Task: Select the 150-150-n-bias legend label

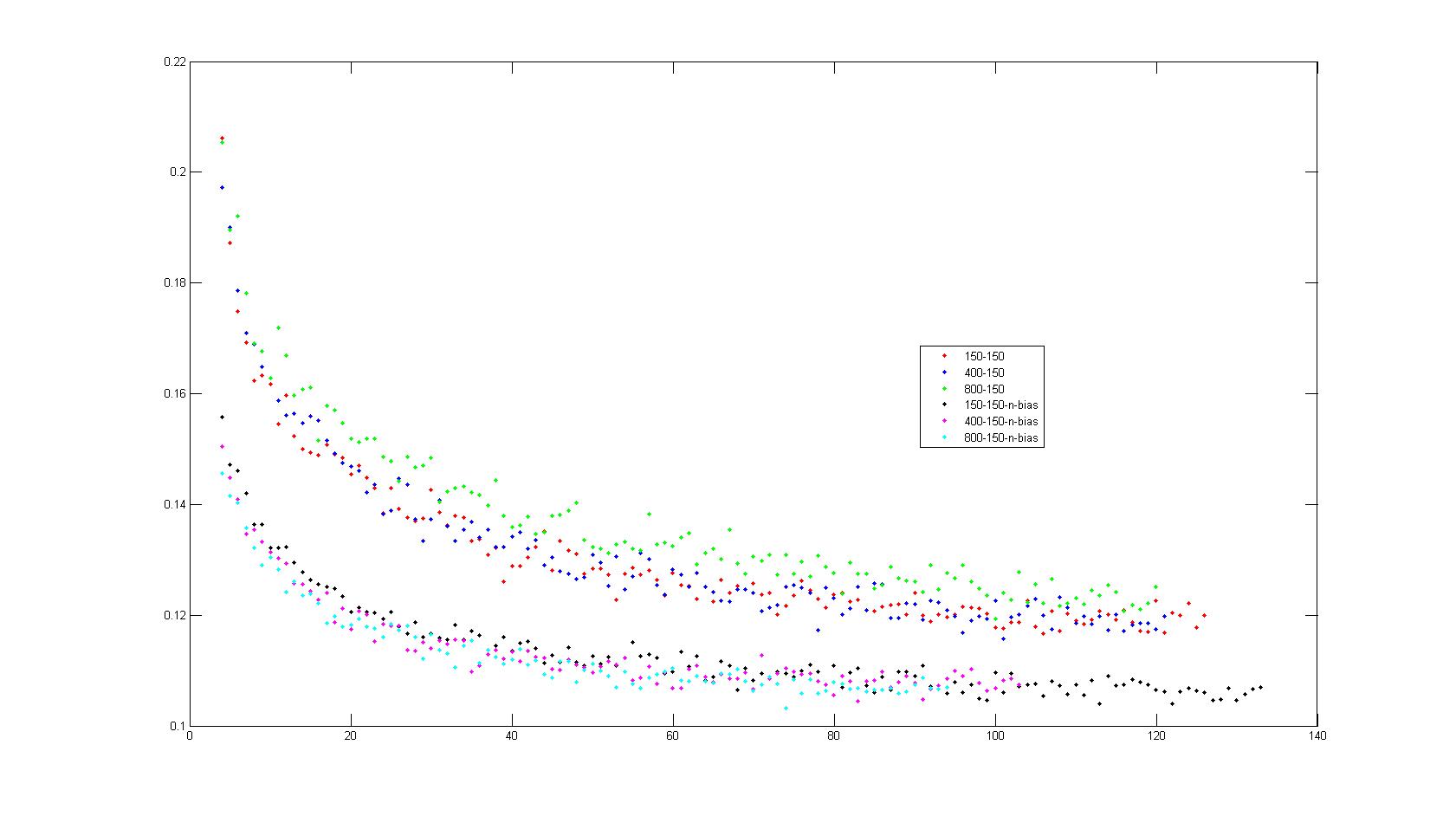Action: tap(1000, 405)
